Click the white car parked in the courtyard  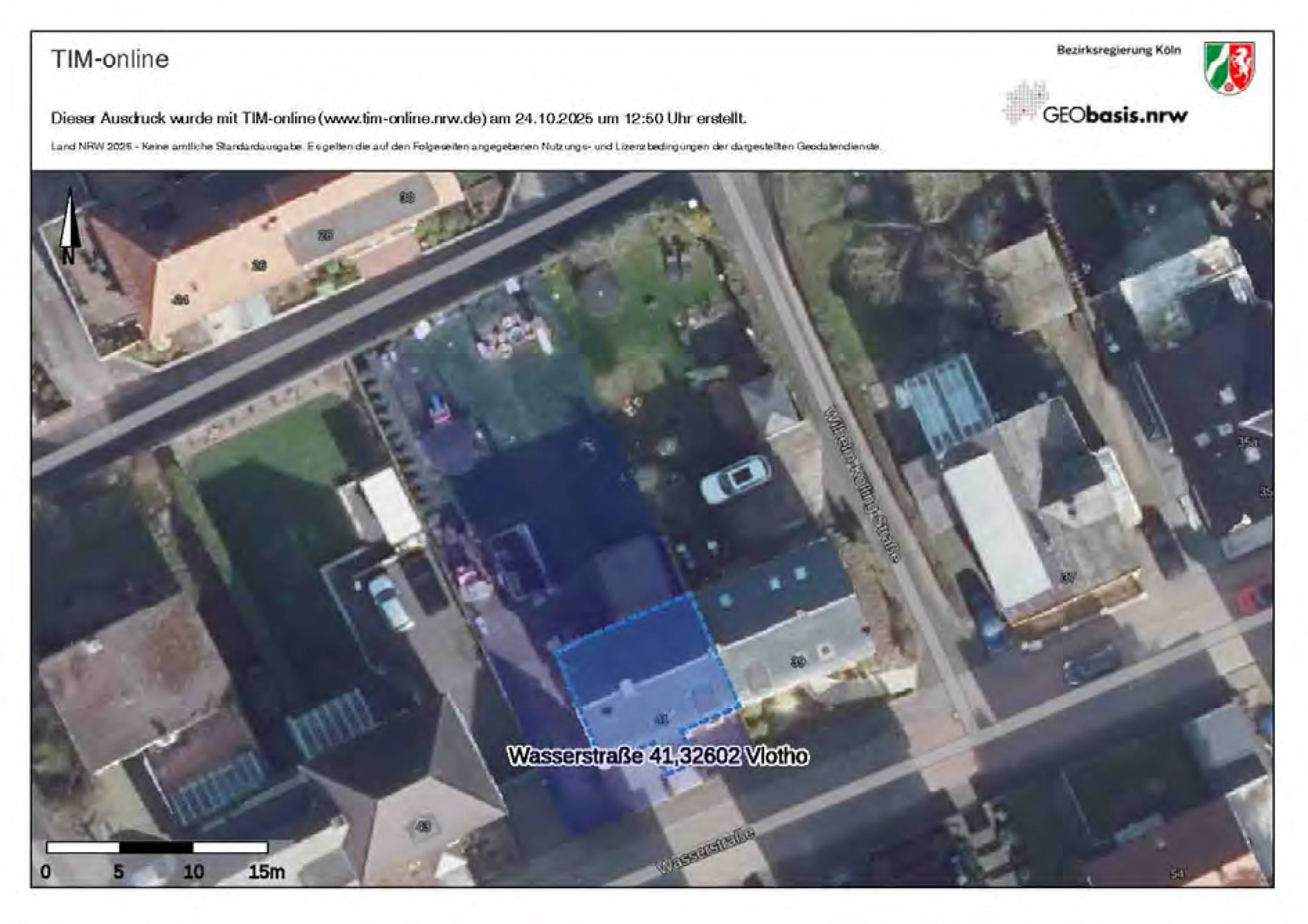coord(735,479)
